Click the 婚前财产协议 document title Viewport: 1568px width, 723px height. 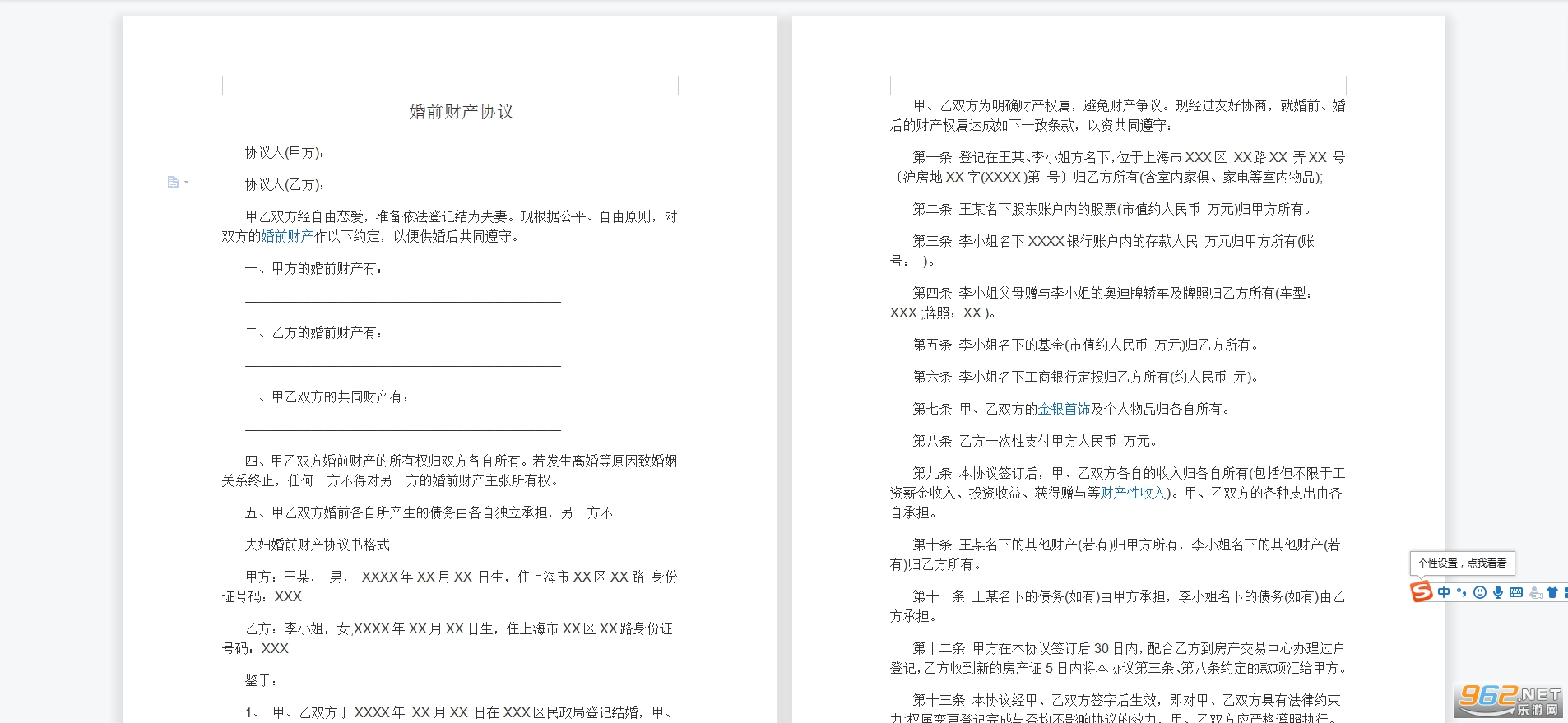point(461,112)
